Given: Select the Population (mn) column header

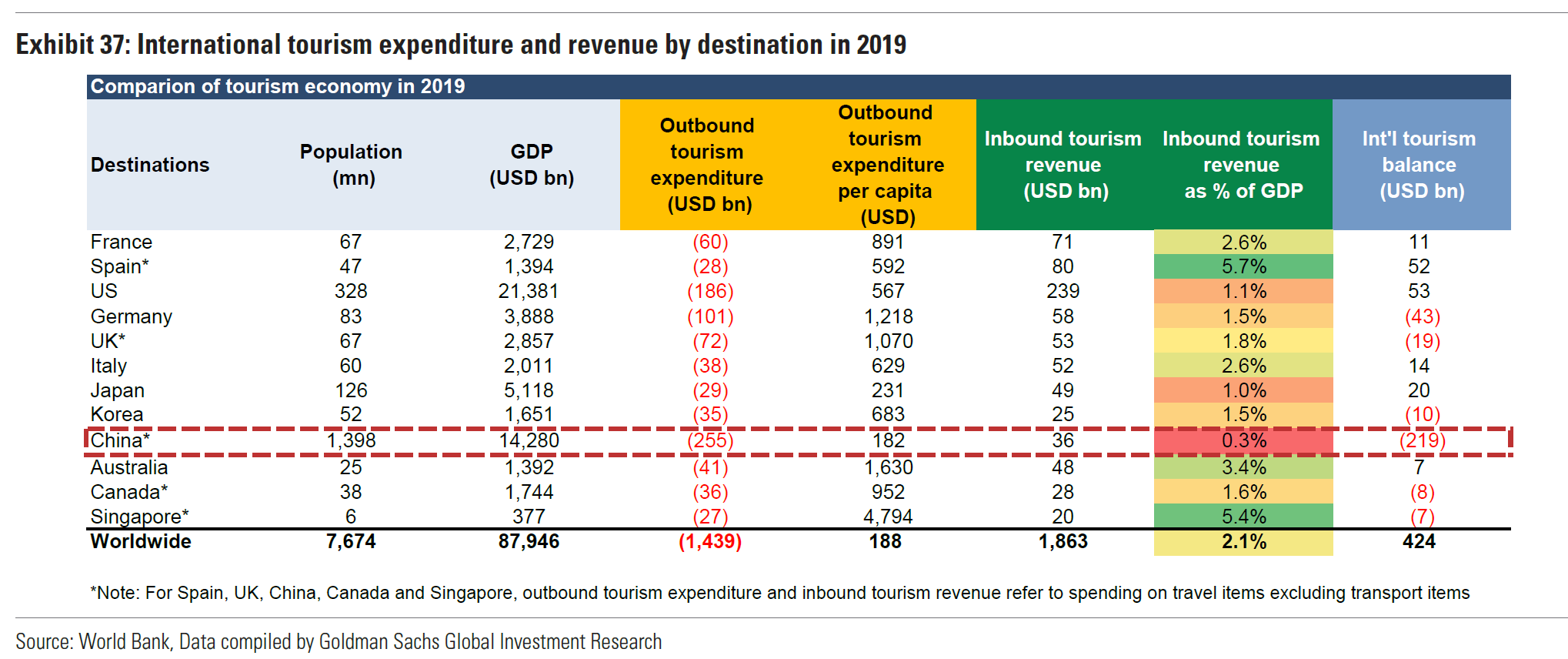Looking at the screenshot, I should click(x=352, y=165).
